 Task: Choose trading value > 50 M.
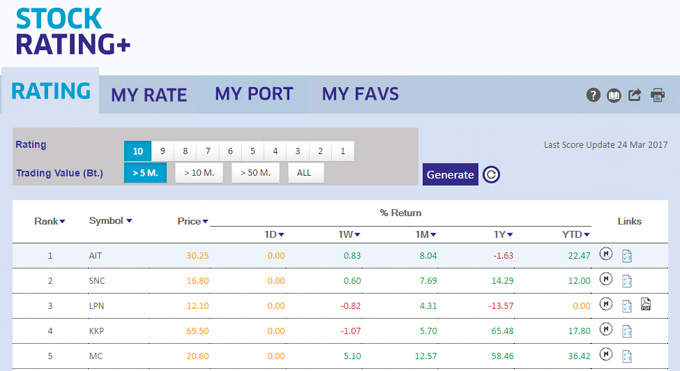tap(255, 173)
